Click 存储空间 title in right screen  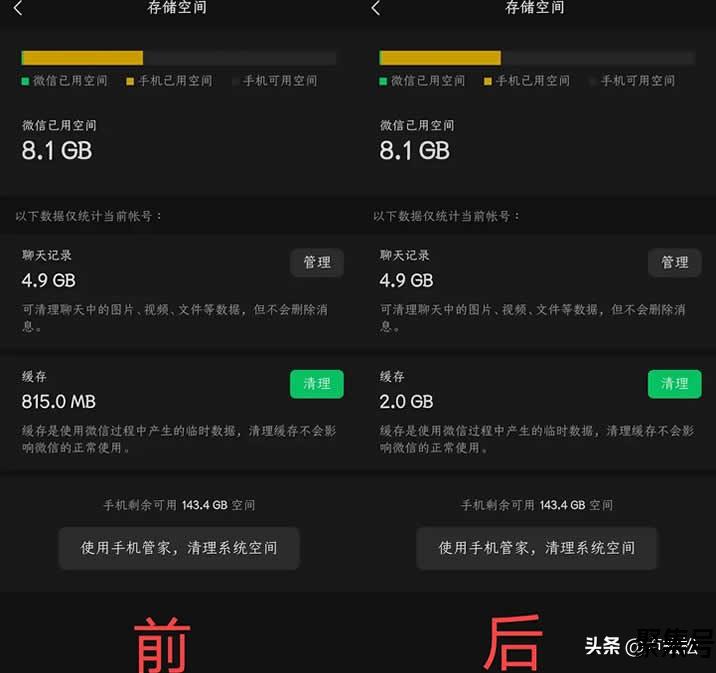[x=535, y=7]
